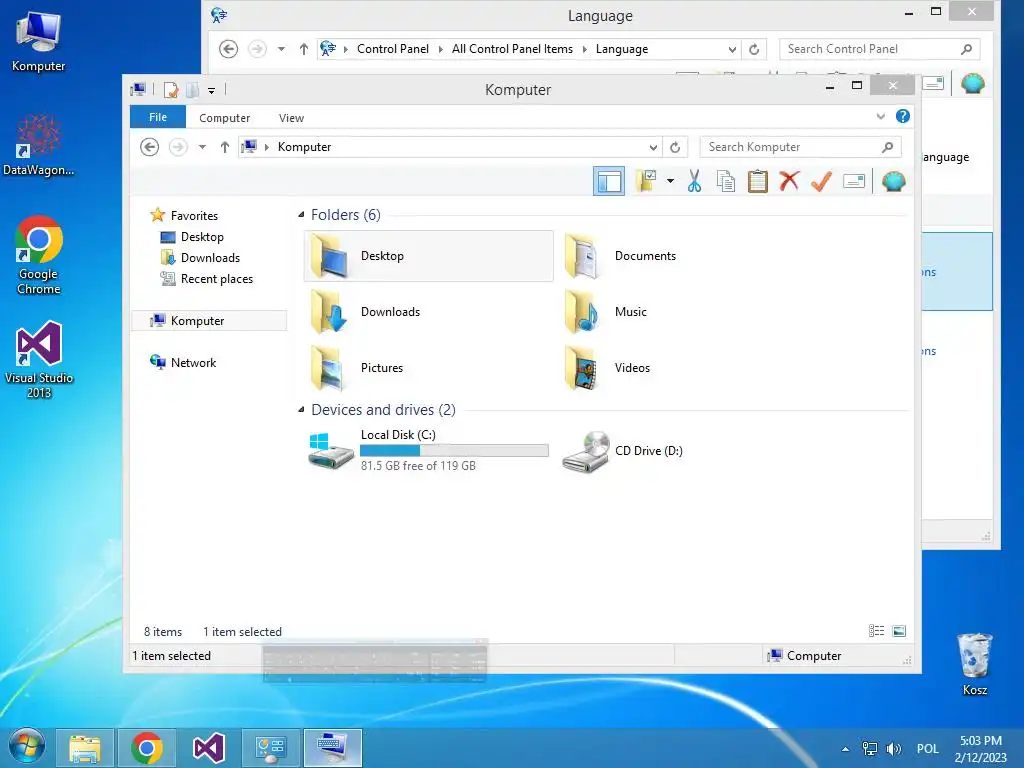Select Network in navigation pane
1024x768 pixels.
[x=193, y=362]
